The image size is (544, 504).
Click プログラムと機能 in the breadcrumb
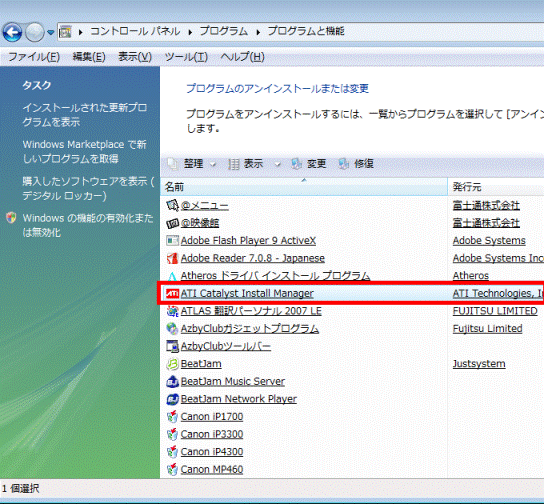pyautogui.click(x=306, y=32)
